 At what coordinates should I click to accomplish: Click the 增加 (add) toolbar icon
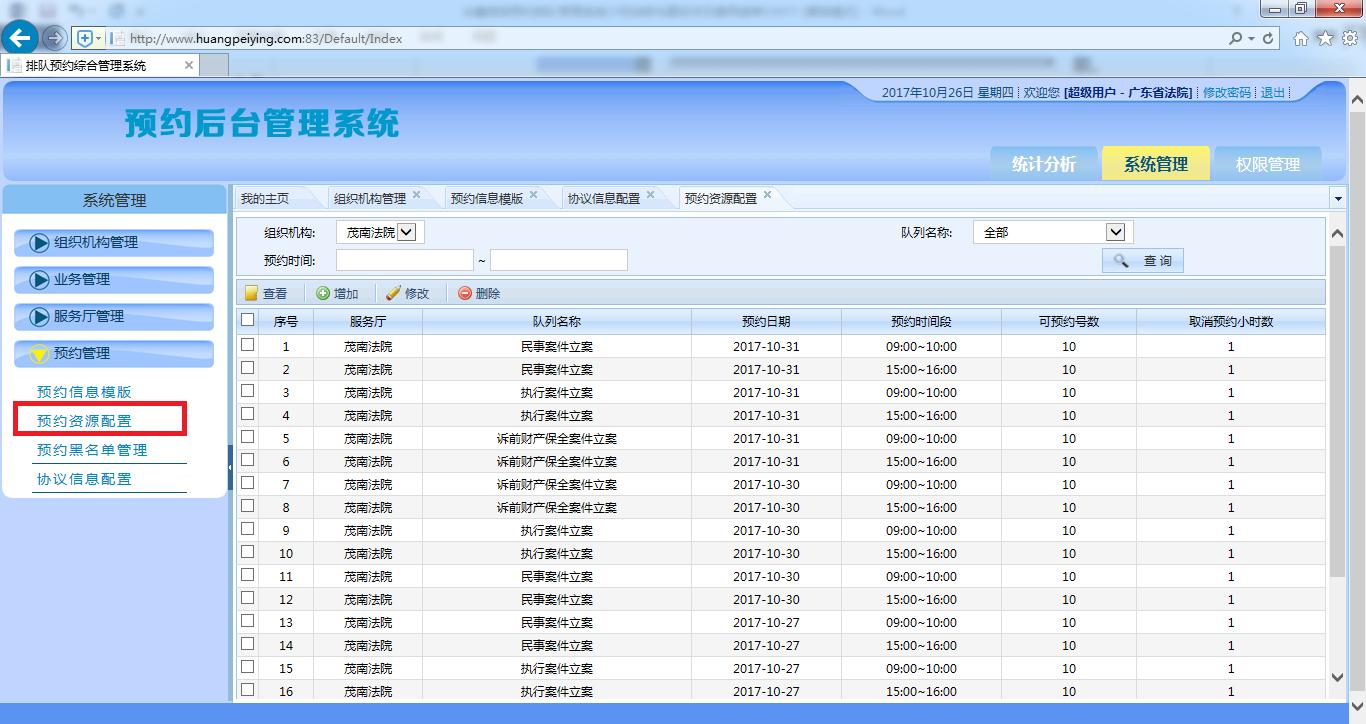(x=323, y=293)
